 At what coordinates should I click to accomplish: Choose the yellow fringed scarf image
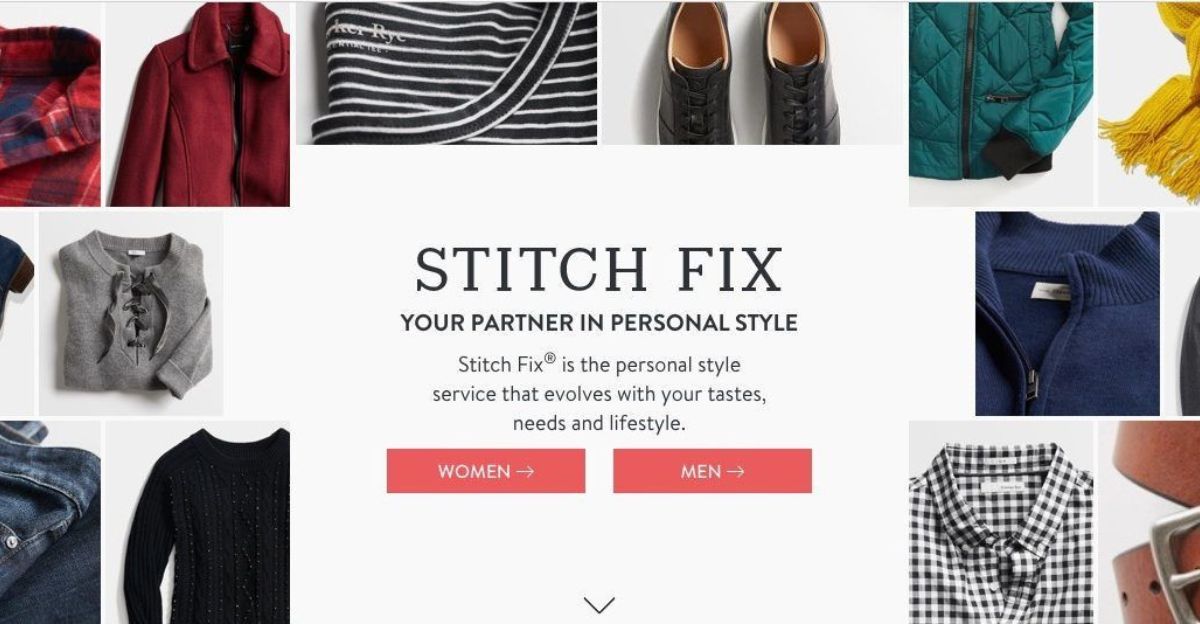pos(1149,103)
